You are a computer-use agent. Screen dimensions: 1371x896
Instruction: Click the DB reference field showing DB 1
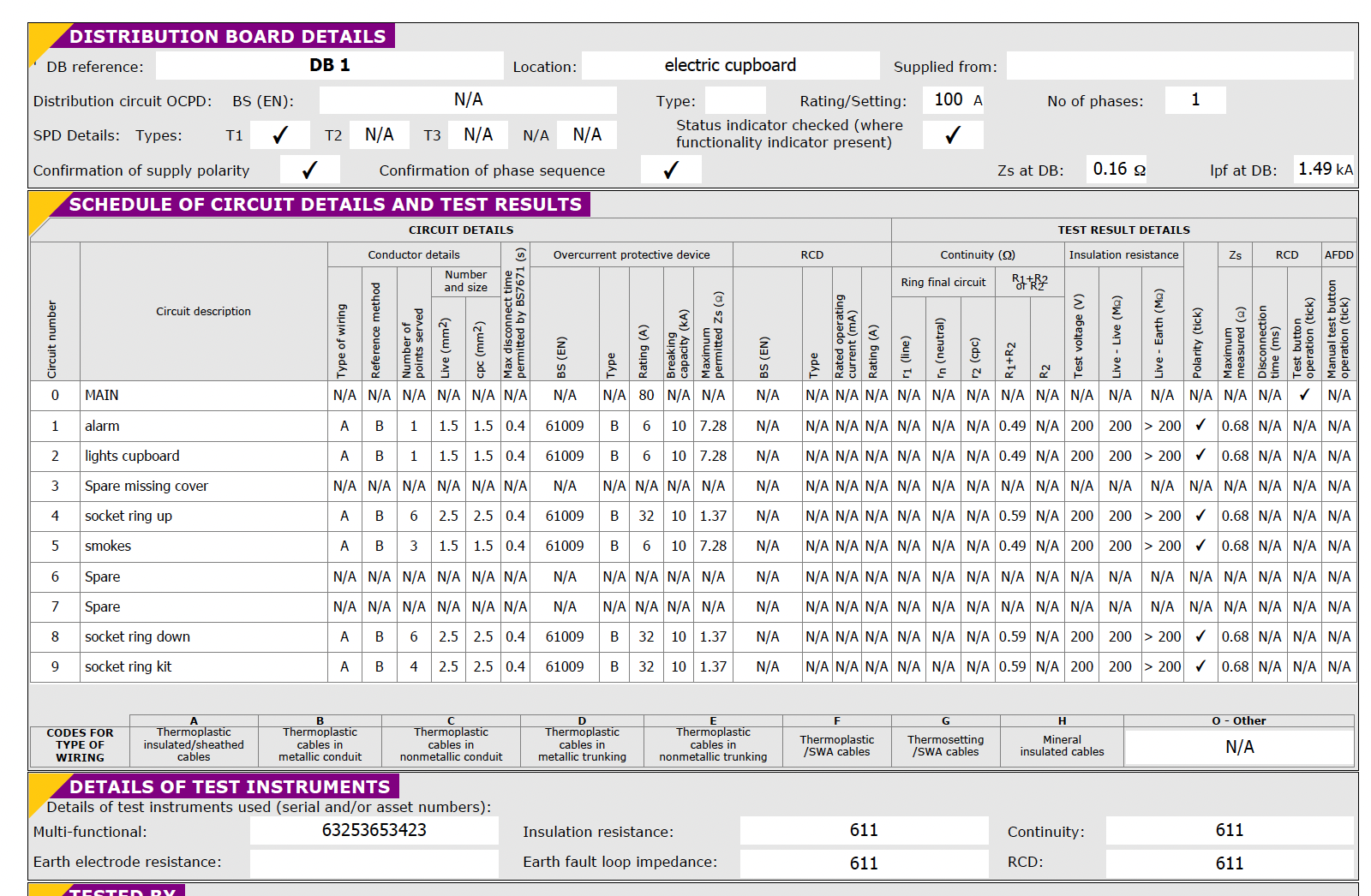coord(329,66)
